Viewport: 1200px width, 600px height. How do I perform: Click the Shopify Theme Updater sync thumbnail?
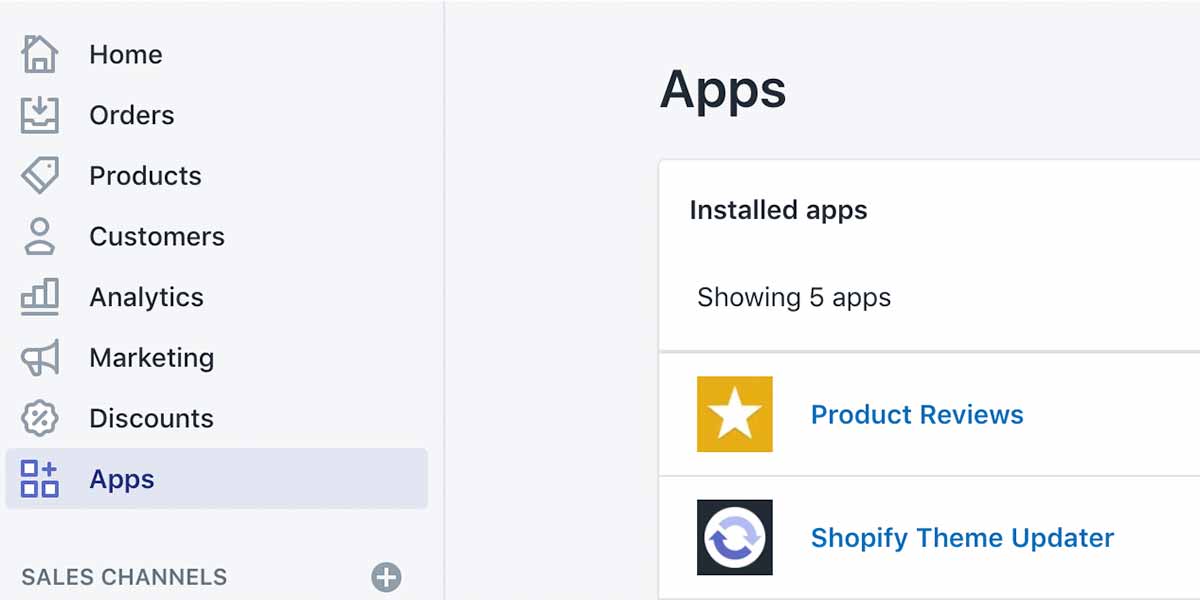click(735, 537)
